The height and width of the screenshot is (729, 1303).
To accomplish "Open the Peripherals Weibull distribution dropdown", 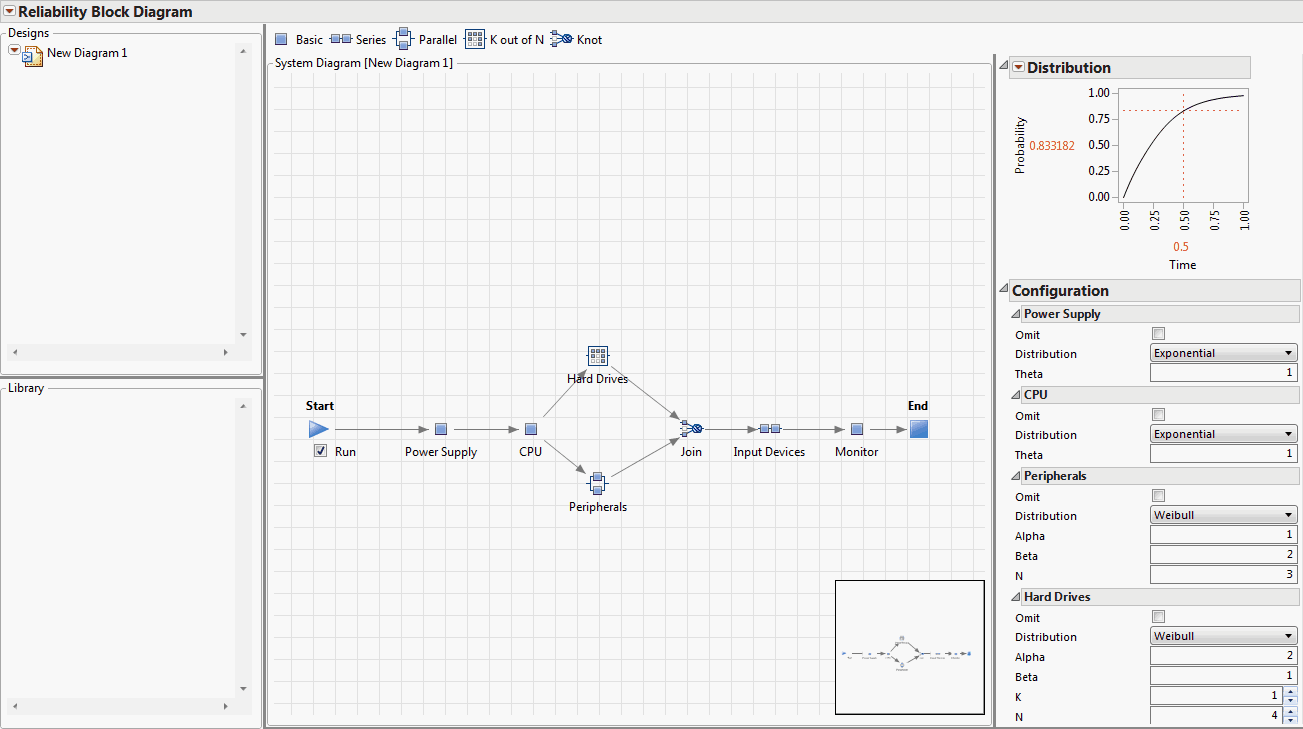I will click(1222, 514).
